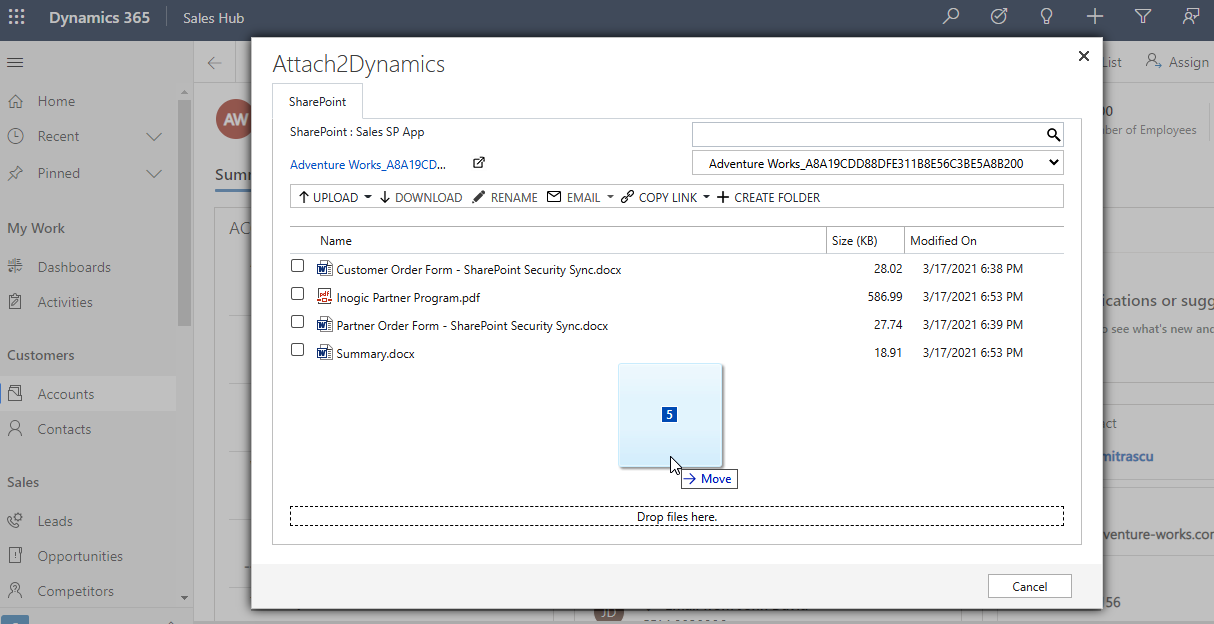
Task: Click the Assign command in the background
Action: pos(1177,62)
